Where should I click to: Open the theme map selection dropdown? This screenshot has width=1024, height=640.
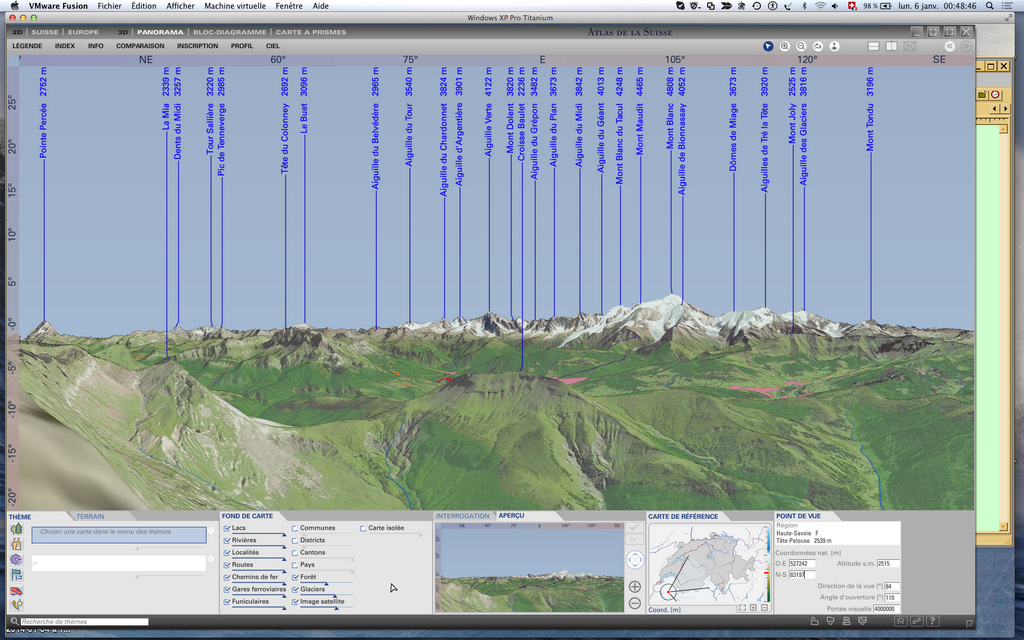click(x=119, y=535)
